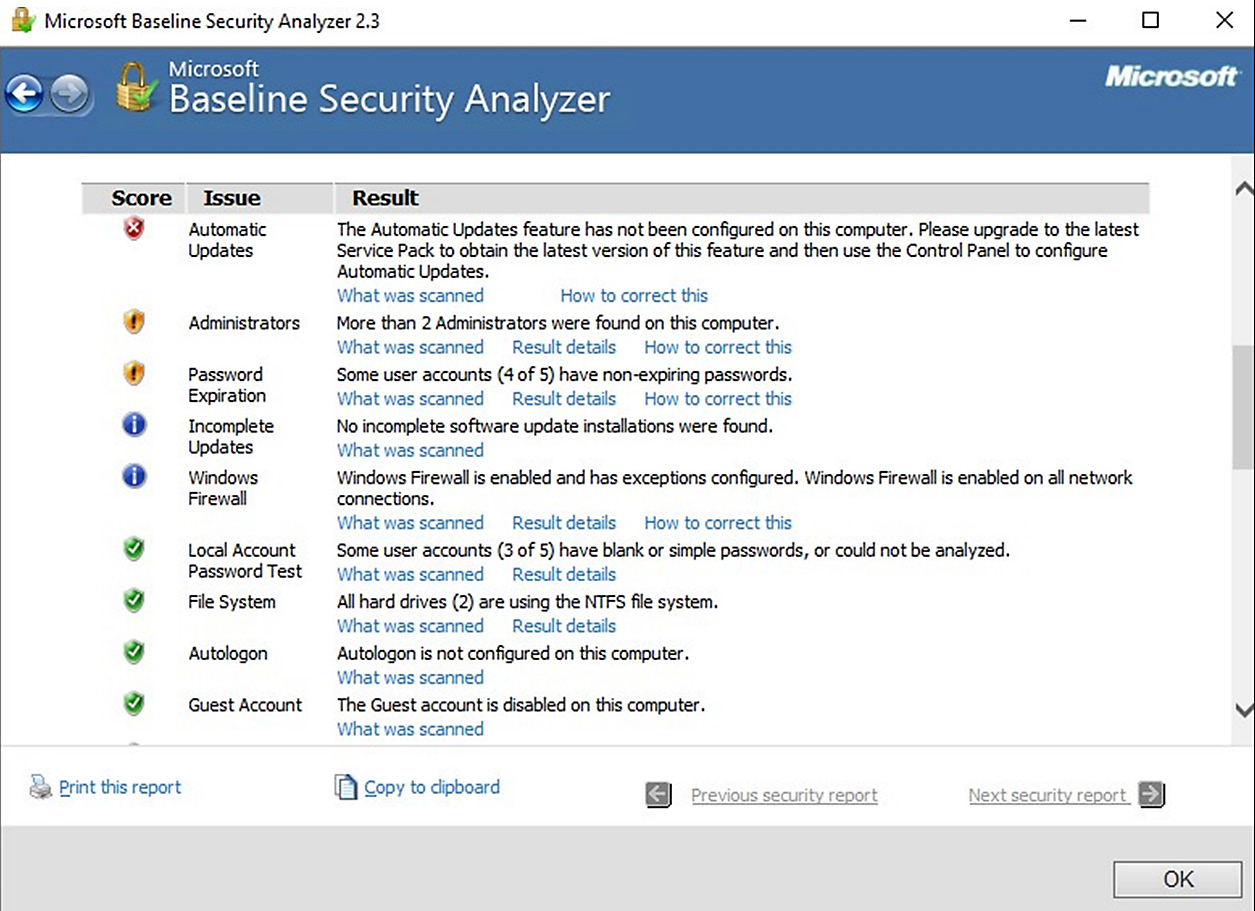This screenshot has height=911, width=1255.
Task: View Result details for Administrators
Action: point(564,347)
